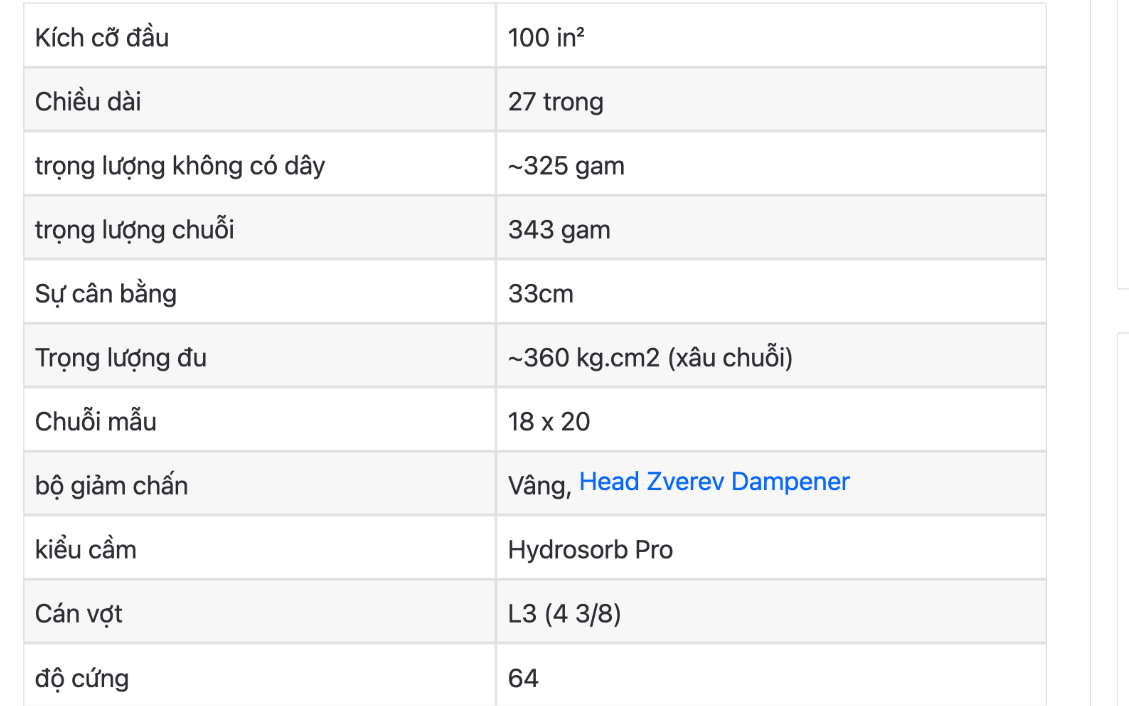
Task: Click "trọng lượng không có dây" label
Action: (x=180, y=166)
